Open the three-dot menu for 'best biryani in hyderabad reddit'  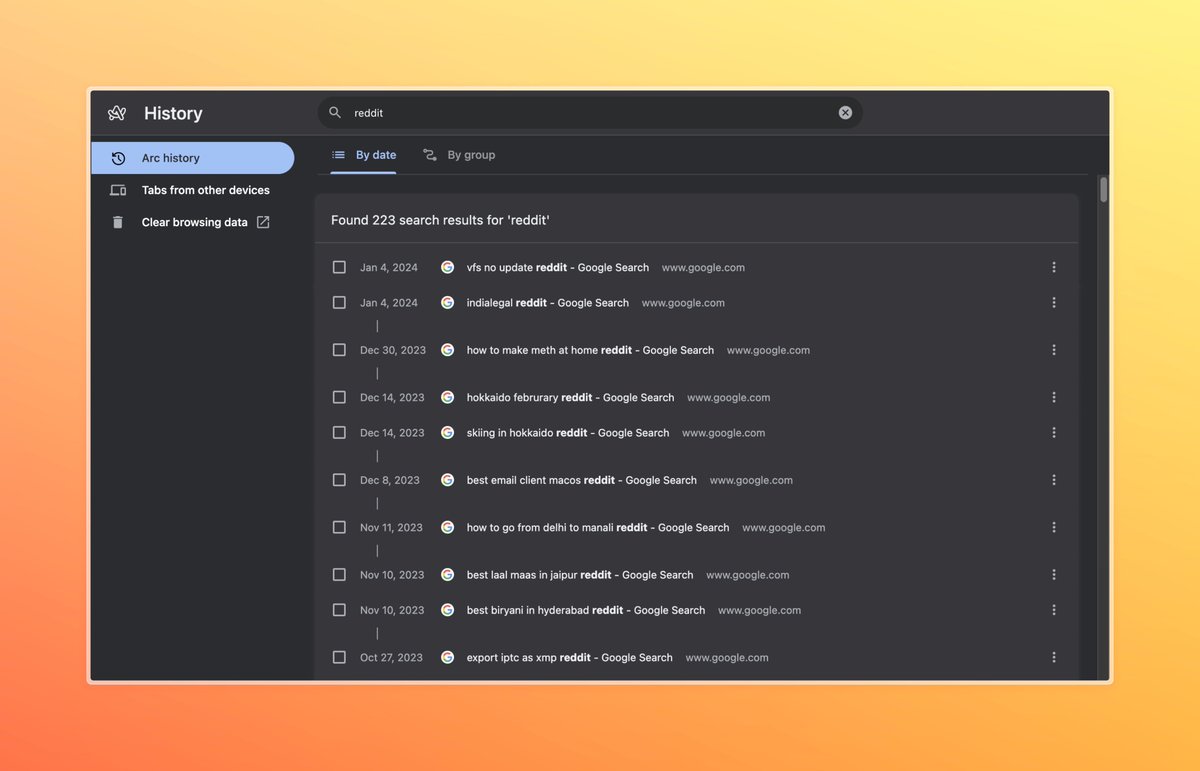point(1054,609)
